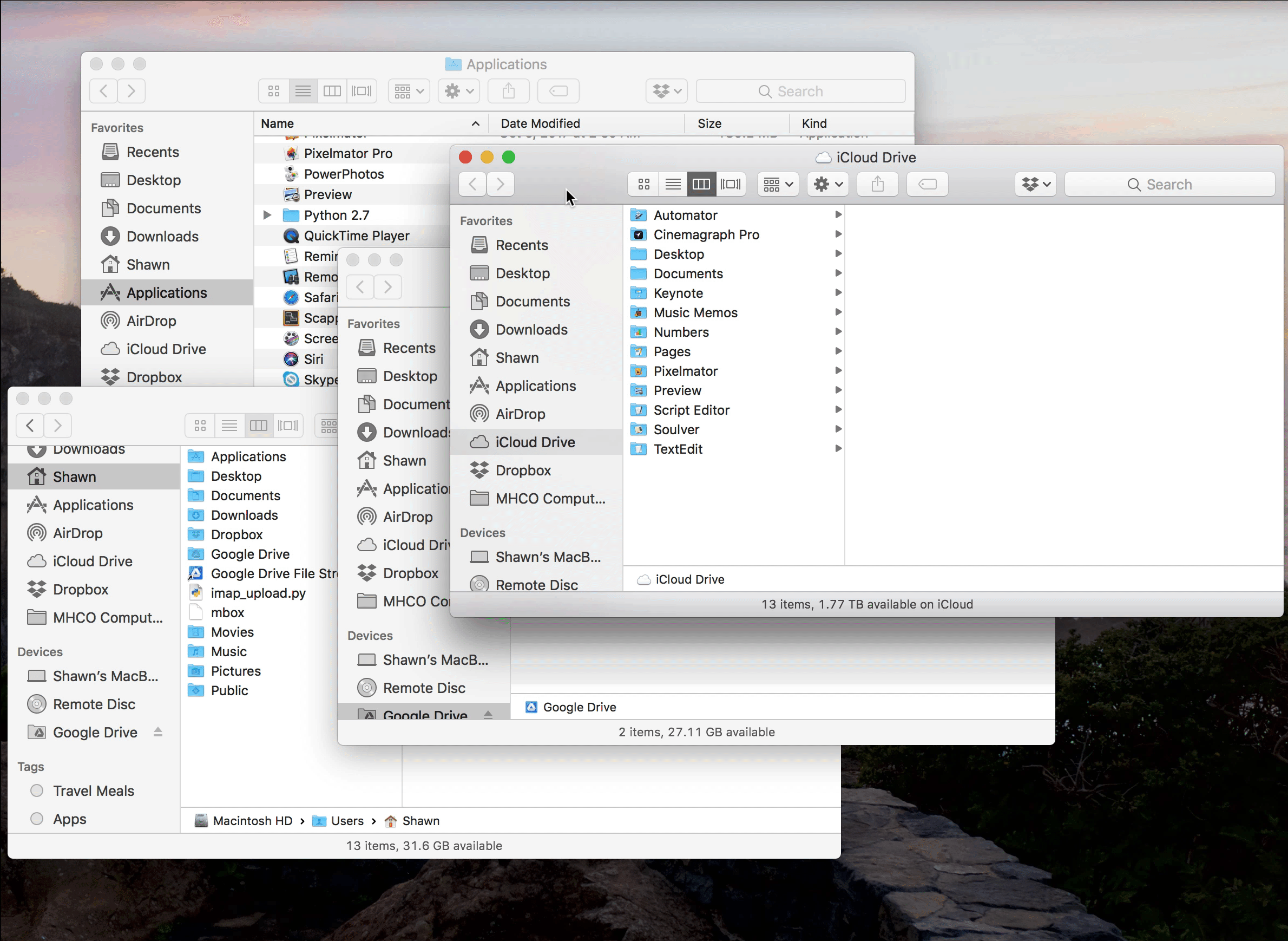This screenshot has width=1288, height=941.
Task: Sort by Kind column header
Action: click(851, 123)
